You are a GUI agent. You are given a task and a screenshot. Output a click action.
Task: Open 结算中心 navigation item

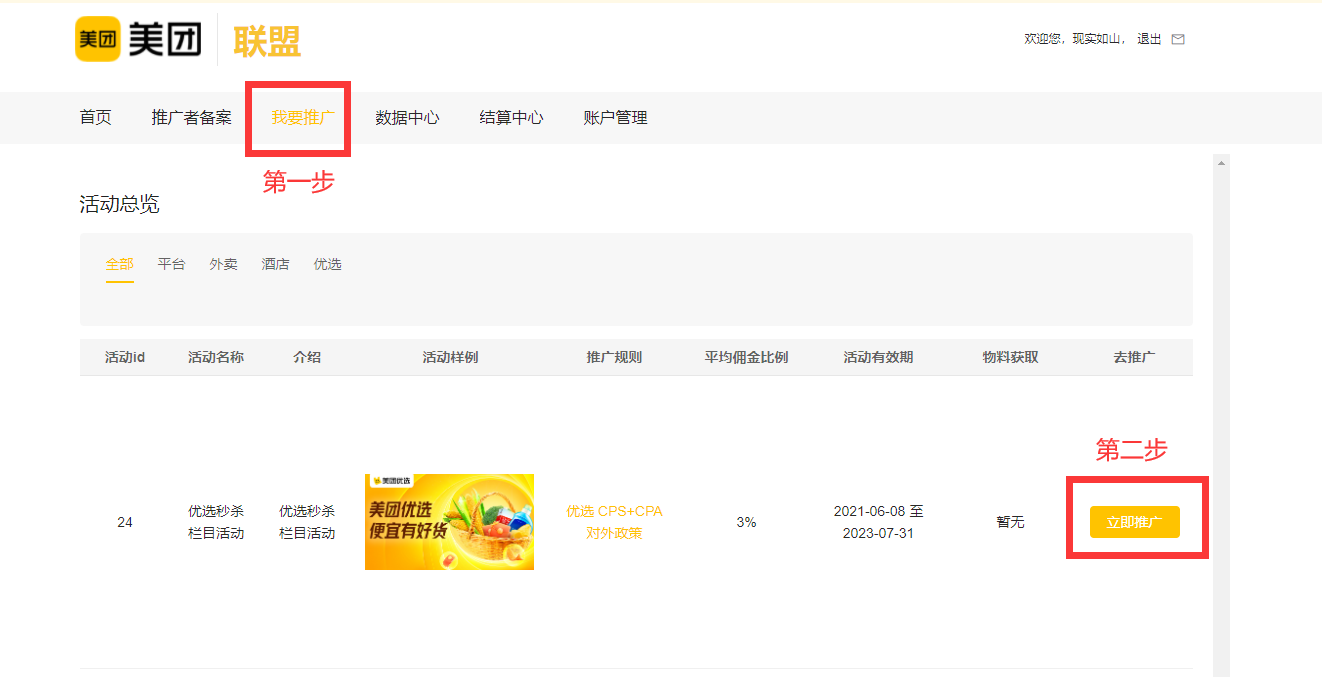[x=511, y=117]
